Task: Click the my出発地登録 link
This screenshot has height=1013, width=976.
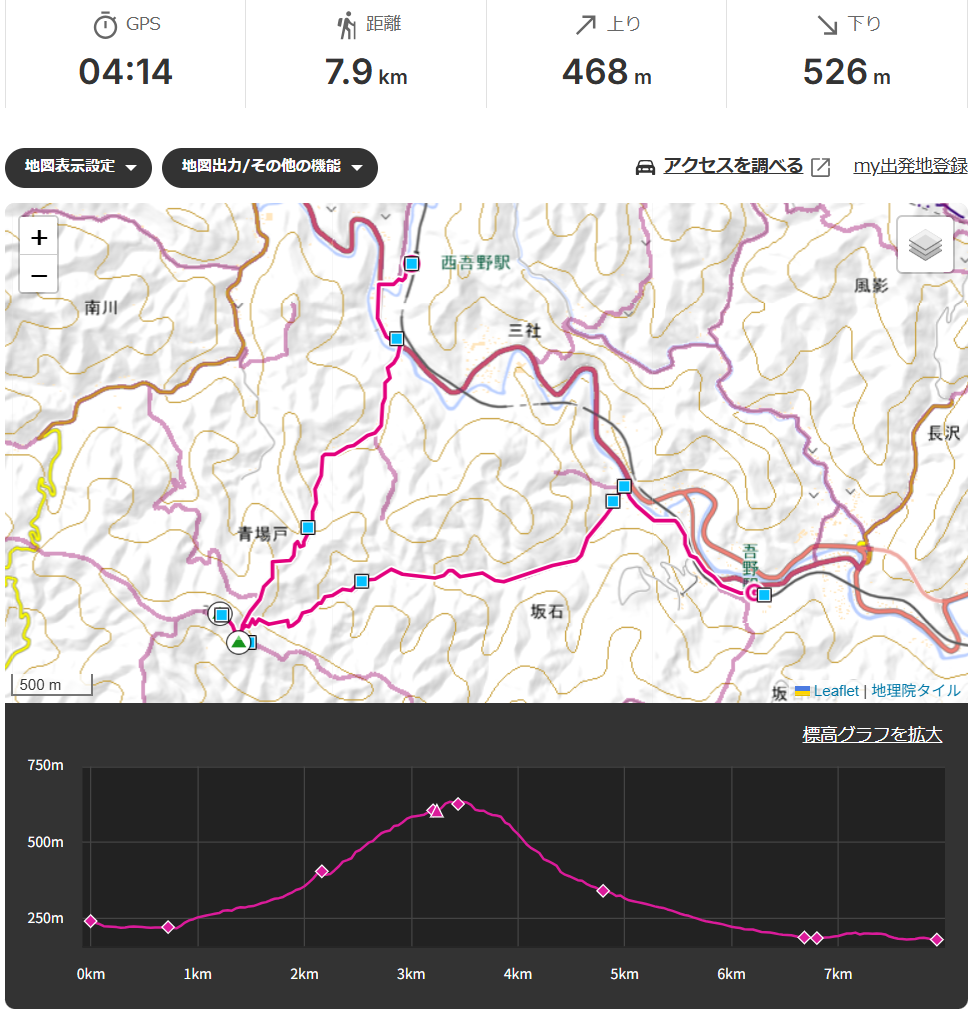Action: pos(910,166)
